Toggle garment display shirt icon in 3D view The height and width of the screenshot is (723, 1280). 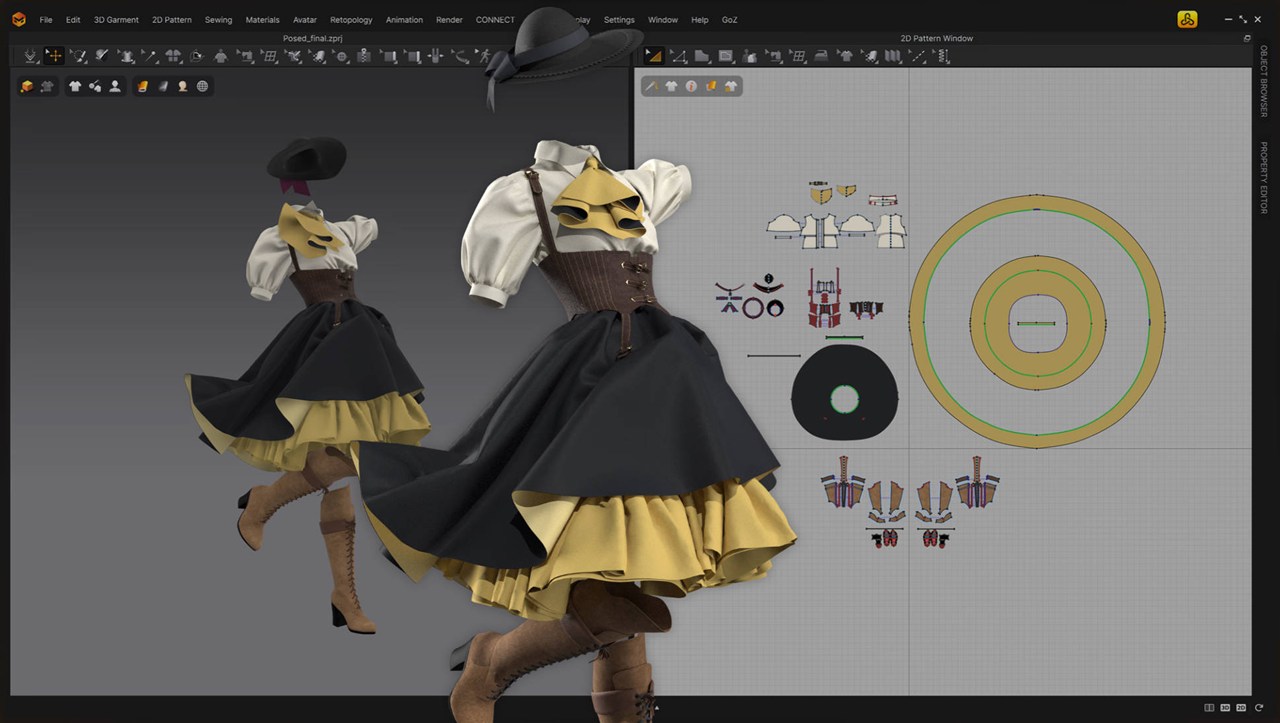pyautogui.click(x=75, y=87)
